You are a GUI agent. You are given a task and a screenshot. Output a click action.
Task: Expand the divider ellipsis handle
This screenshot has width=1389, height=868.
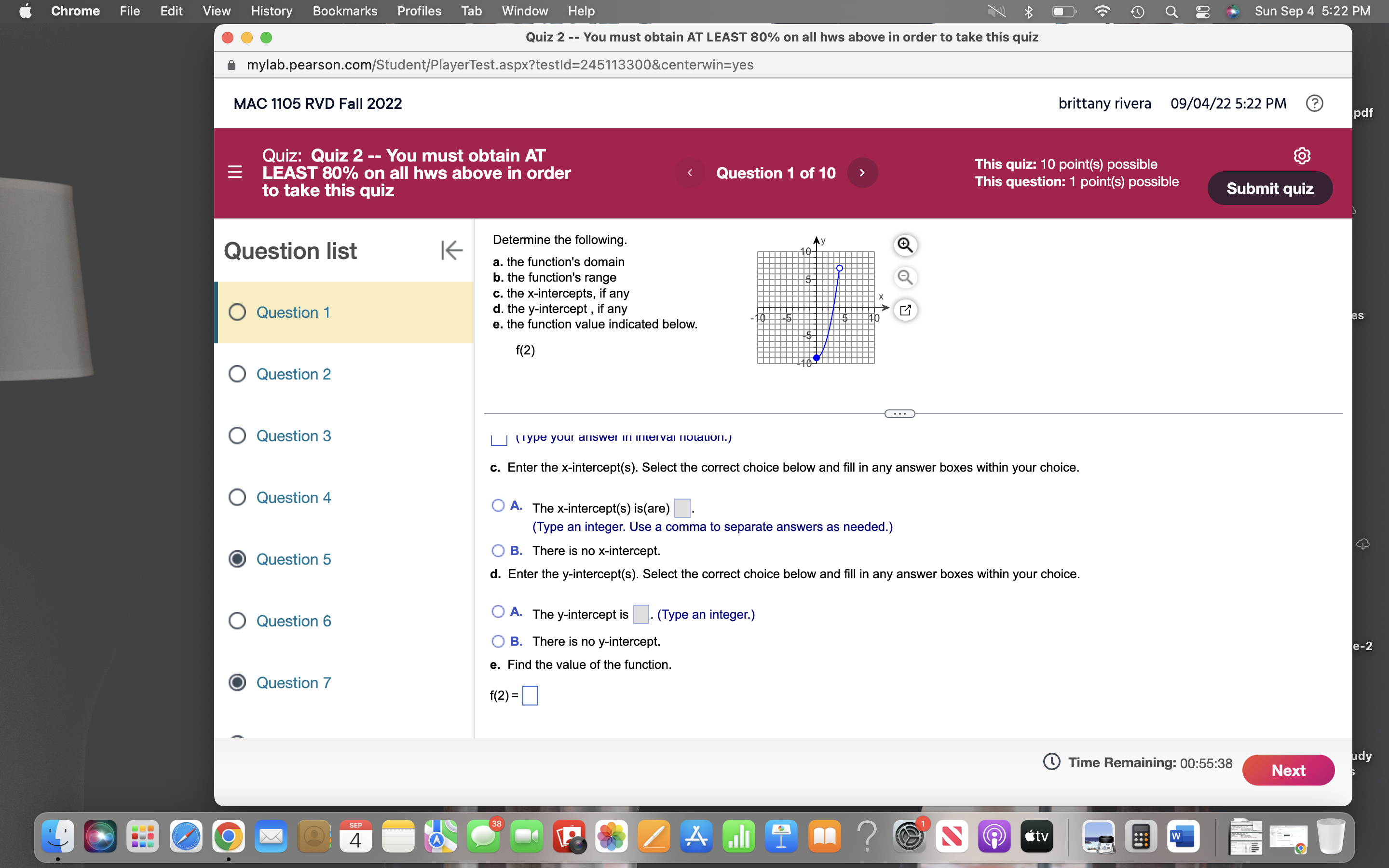(899, 414)
